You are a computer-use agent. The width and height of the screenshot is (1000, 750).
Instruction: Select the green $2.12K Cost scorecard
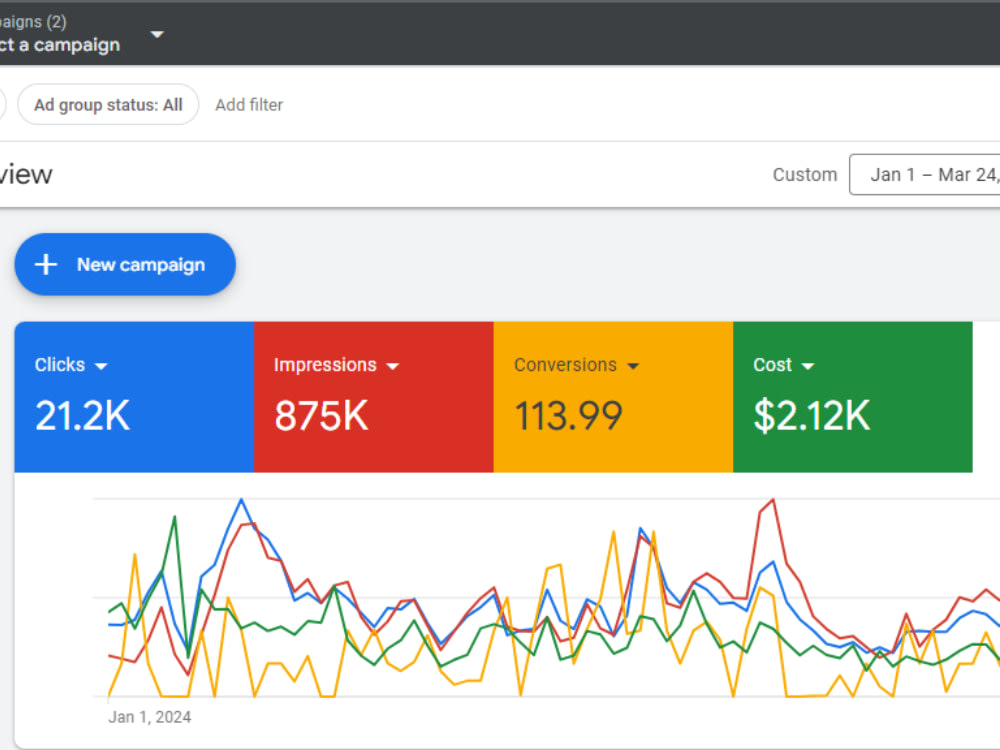coord(853,397)
